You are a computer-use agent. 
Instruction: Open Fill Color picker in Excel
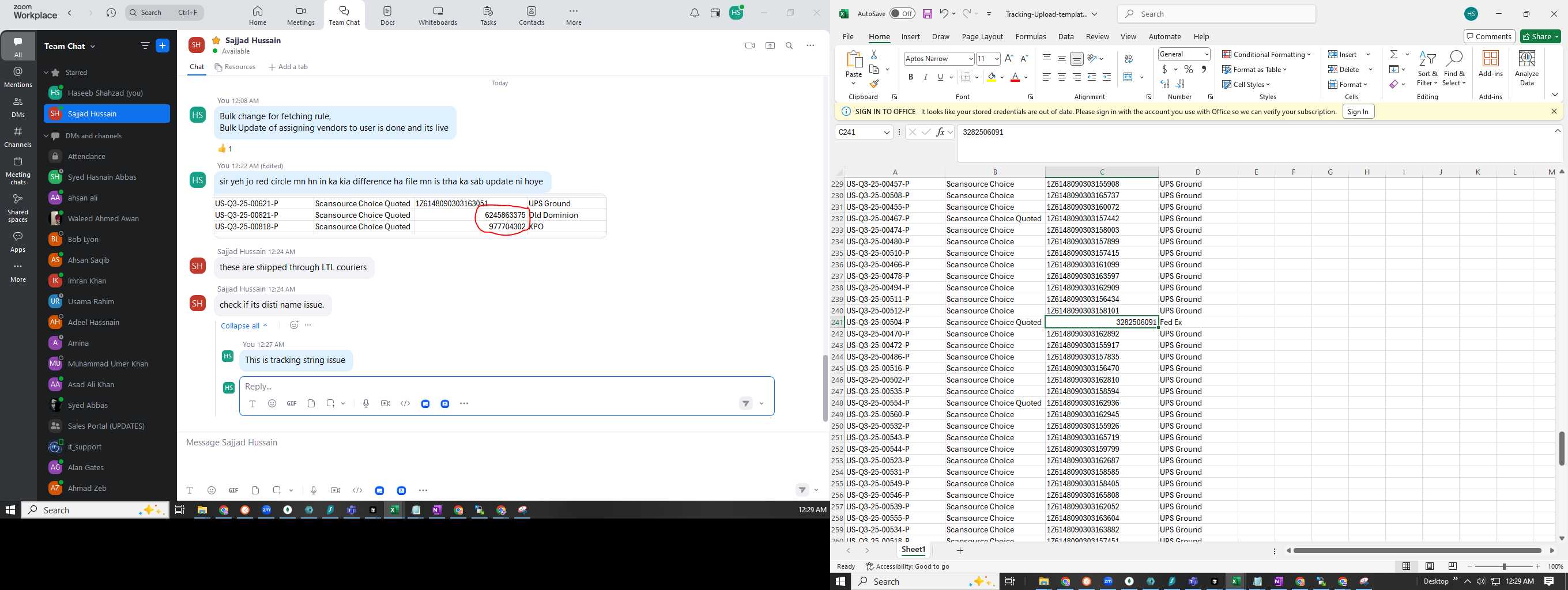tap(992, 77)
